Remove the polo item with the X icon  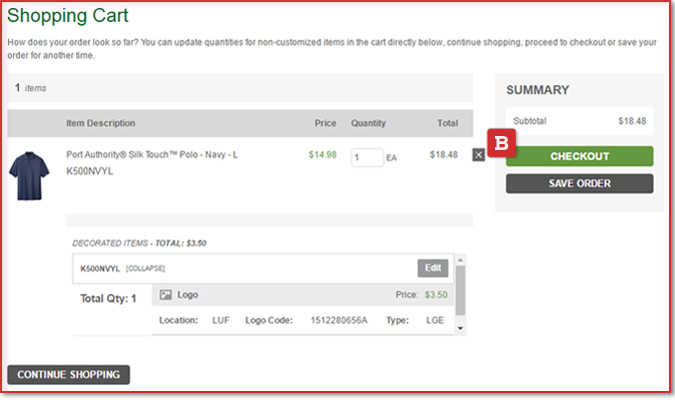coord(477,154)
